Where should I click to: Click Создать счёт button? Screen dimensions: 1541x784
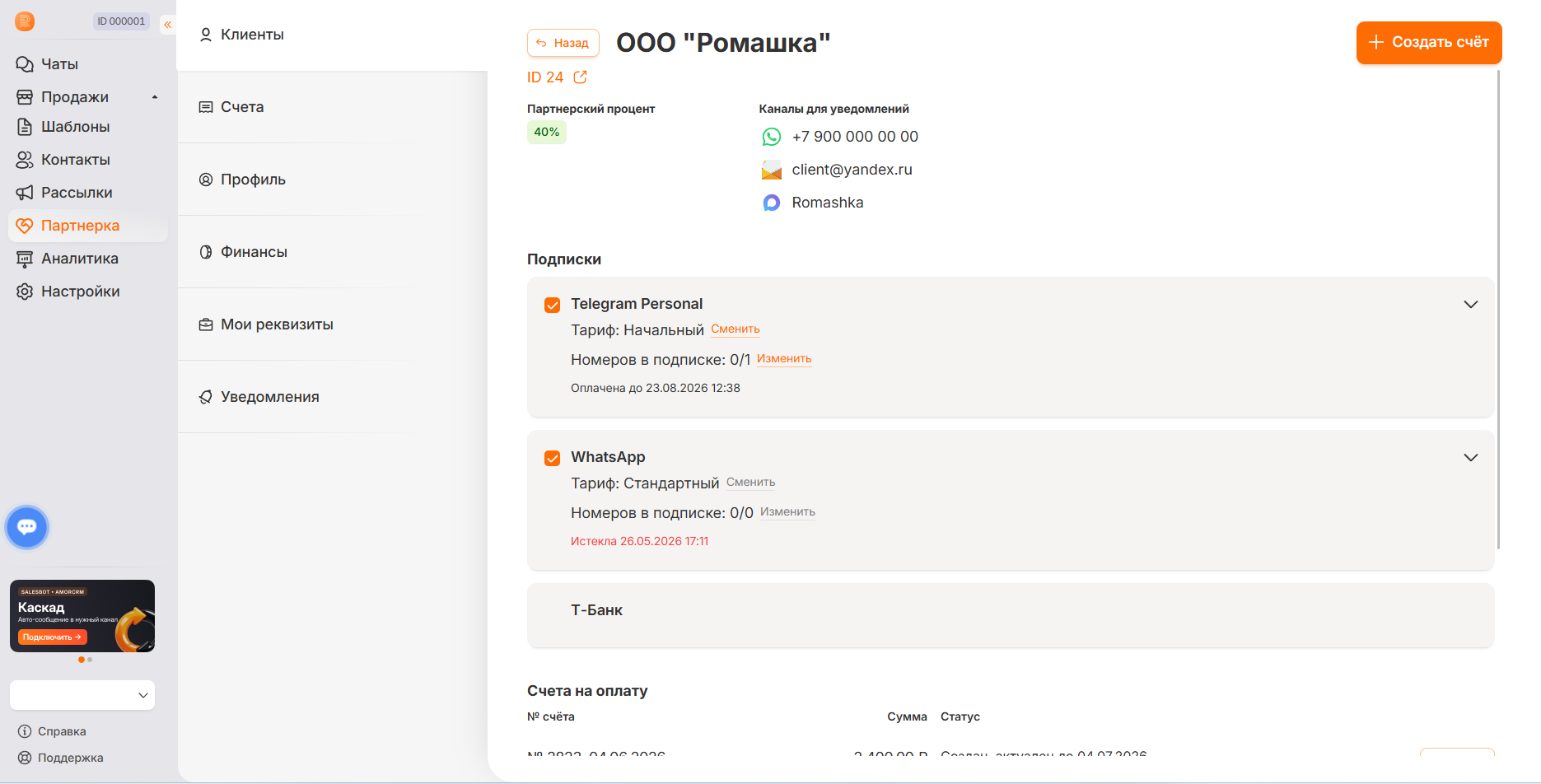(1429, 42)
